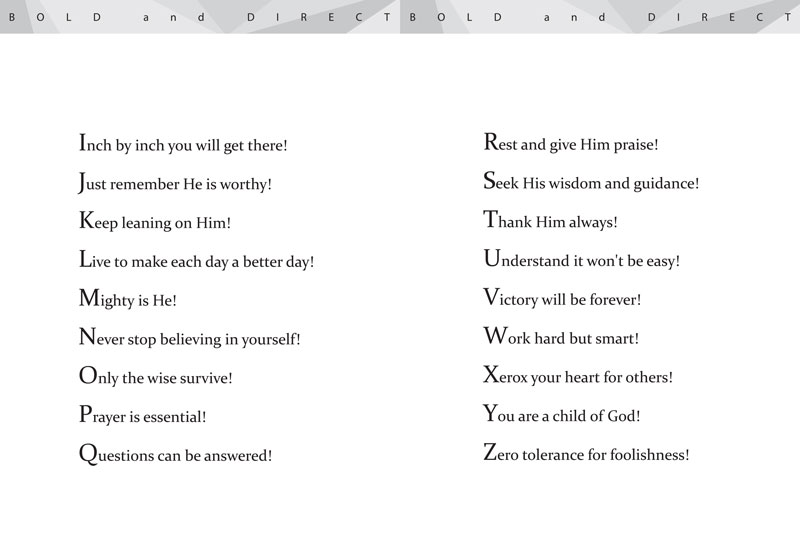Click "Seek His wisdom and guidance!"
Viewport: 800px width, 560px height.
[591, 182]
